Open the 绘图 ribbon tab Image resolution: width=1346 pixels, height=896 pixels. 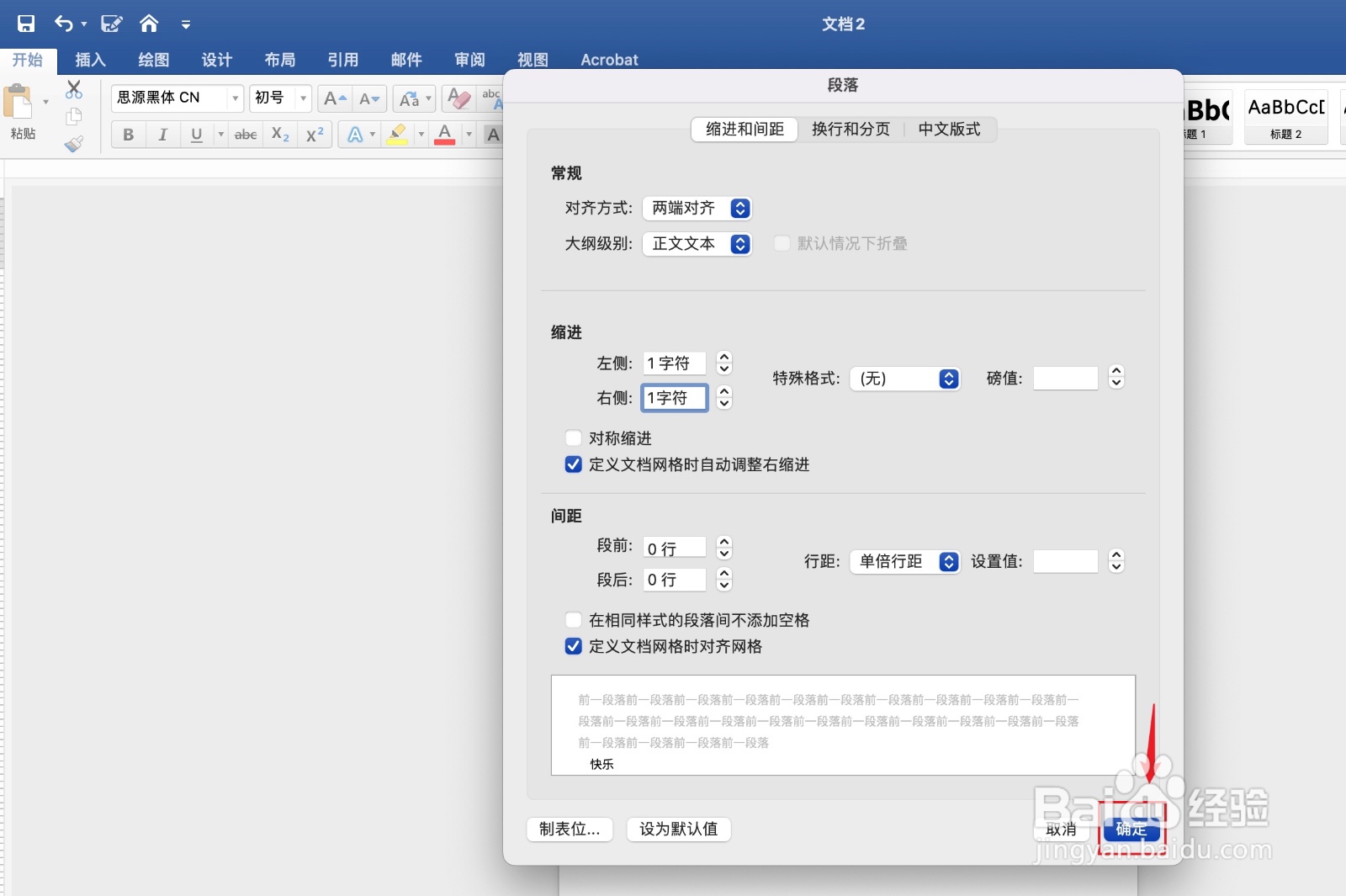pyautogui.click(x=154, y=60)
